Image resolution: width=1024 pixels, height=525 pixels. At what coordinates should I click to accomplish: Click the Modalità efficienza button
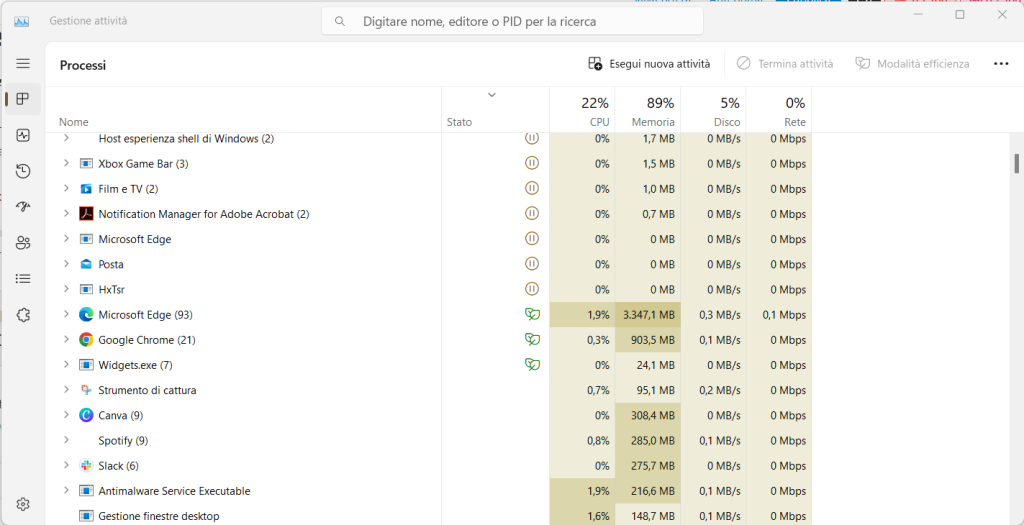(912, 64)
